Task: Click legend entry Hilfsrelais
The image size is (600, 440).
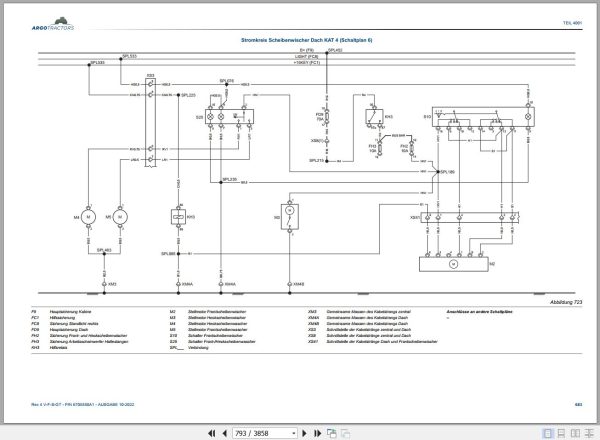Action: 59,347
